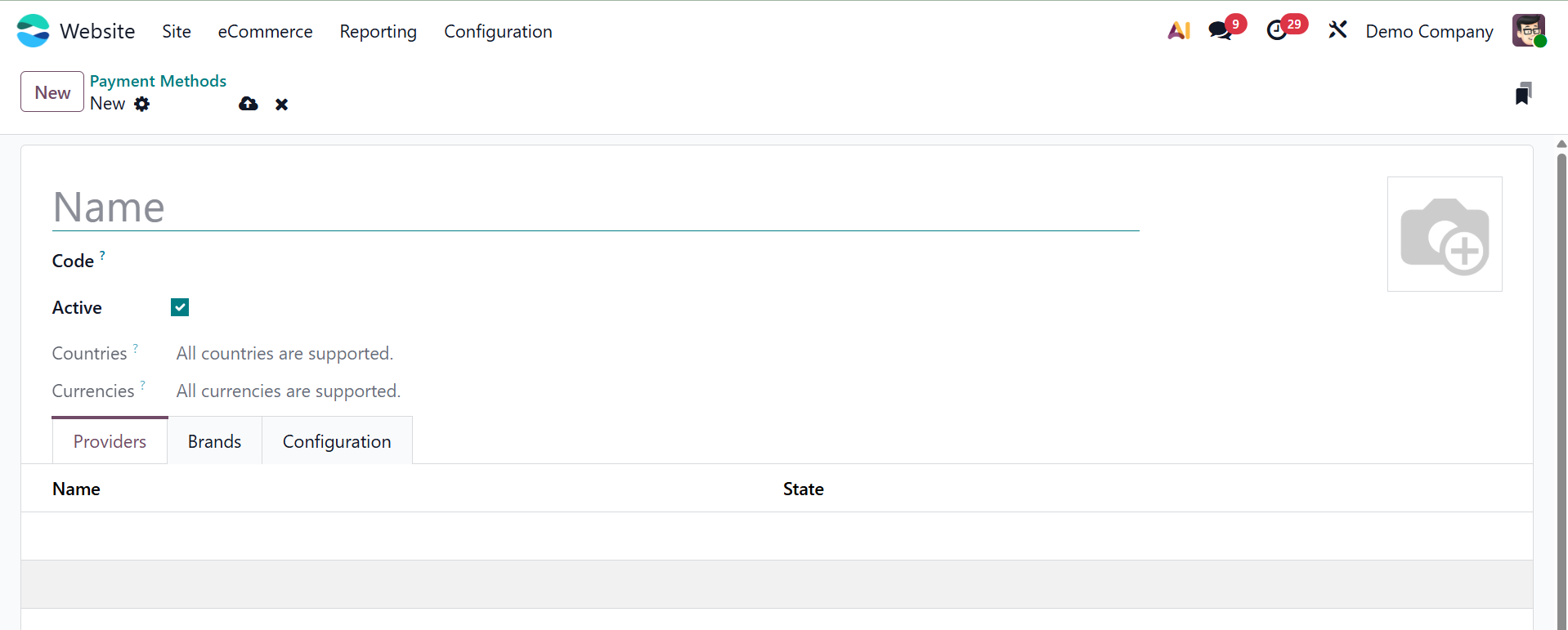This screenshot has width=1568, height=630.
Task: Go back to Payment Methods breadcrumb
Action: coord(158,81)
